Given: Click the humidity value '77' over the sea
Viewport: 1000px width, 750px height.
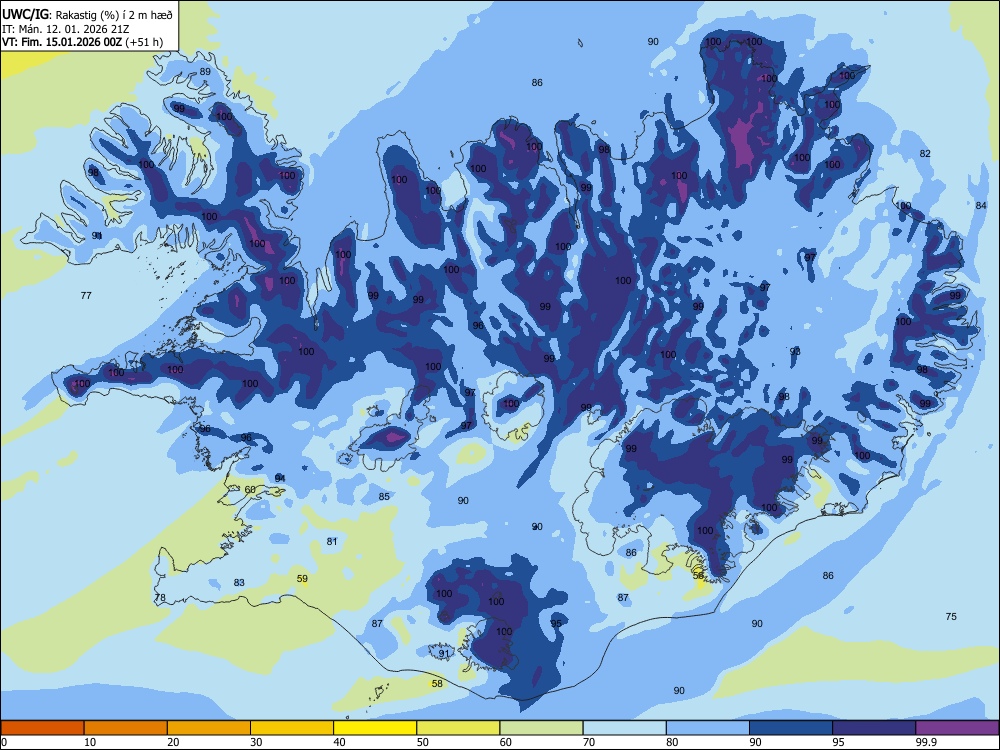Looking at the screenshot, I should point(86,295).
